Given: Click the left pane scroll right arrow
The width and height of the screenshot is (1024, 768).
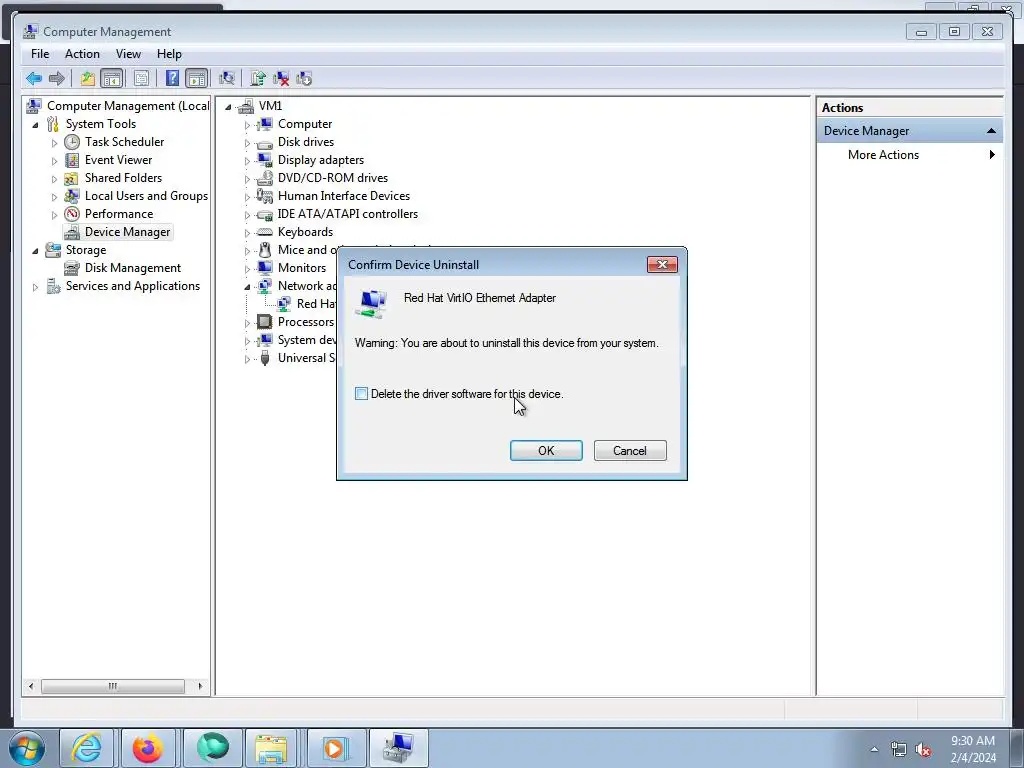Looking at the screenshot, I should [x=200, y=686].
